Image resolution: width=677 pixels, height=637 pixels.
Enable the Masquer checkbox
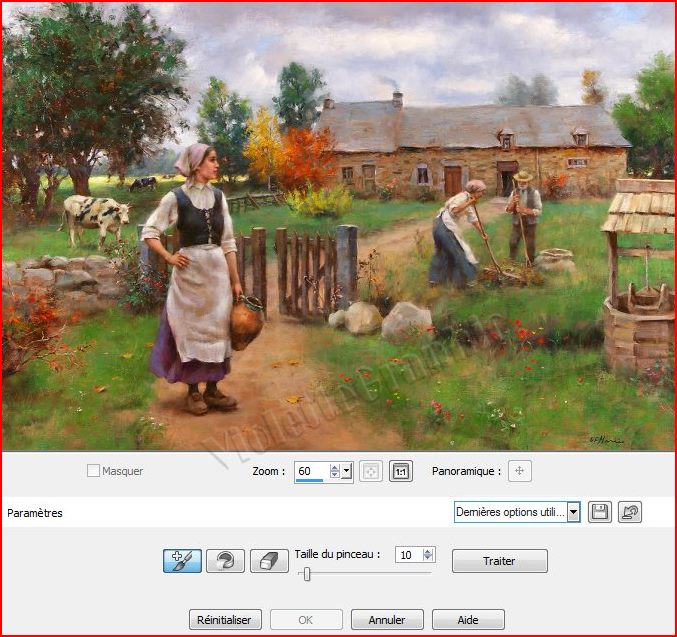tap(93, 471)
